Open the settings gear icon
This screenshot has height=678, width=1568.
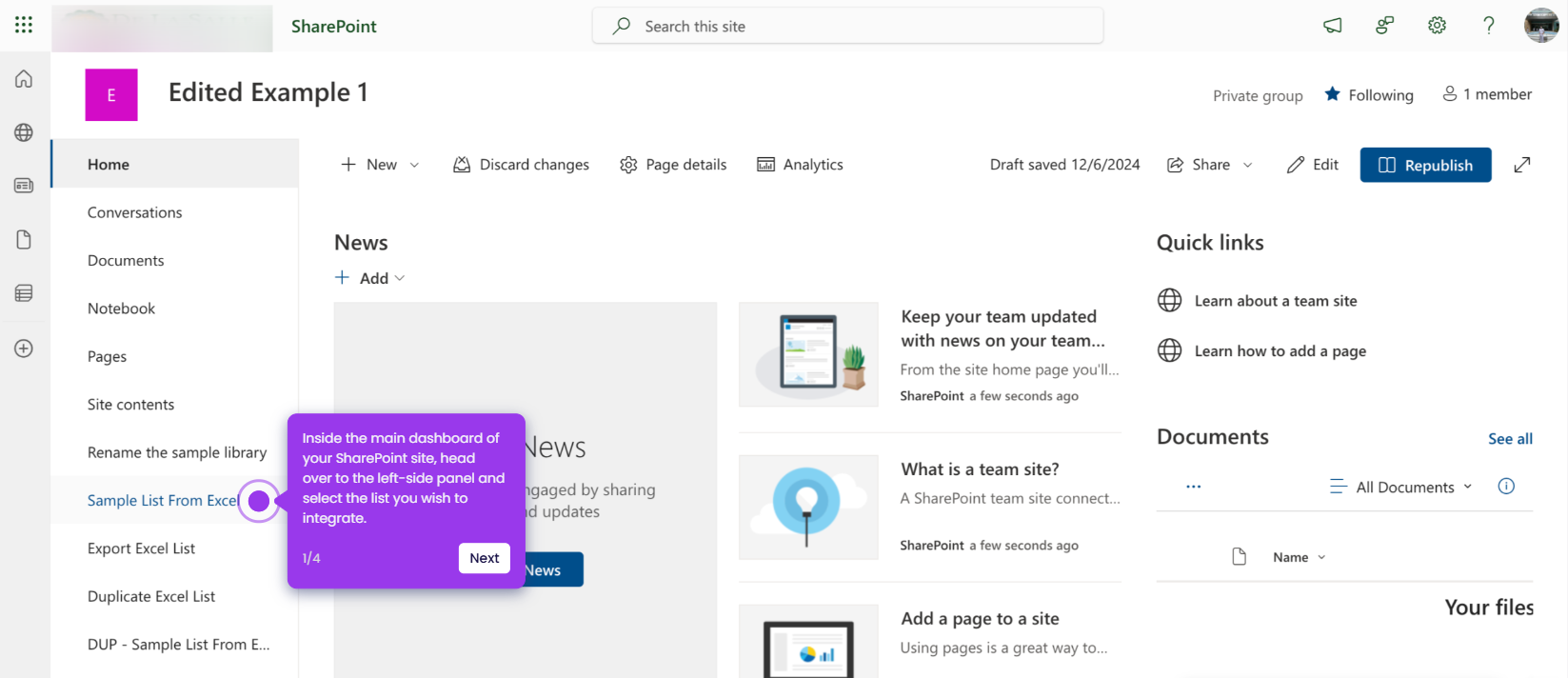point(1437,26)
